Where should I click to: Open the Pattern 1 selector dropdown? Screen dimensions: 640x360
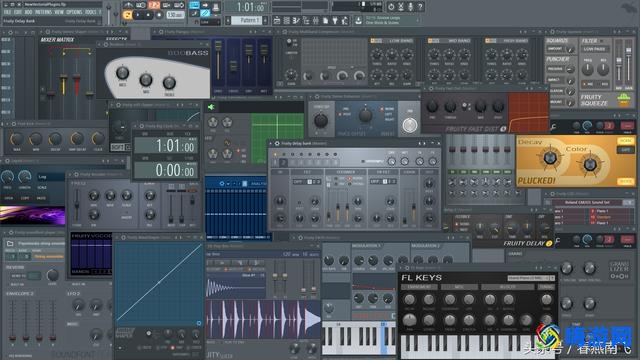coord(246,20)
